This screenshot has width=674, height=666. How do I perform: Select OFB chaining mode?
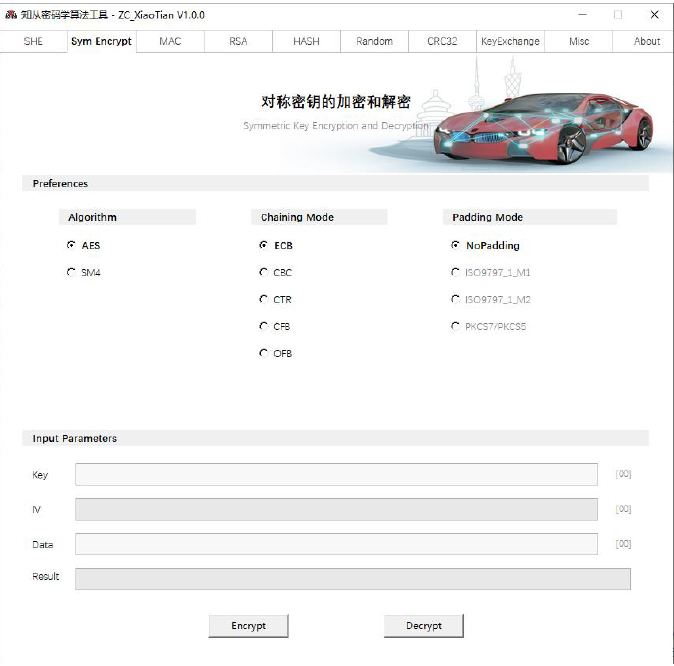pos(264,353)
